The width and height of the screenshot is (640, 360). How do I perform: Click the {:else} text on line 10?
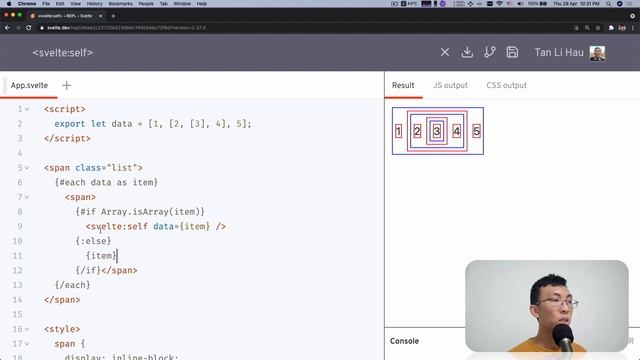(x=93, y=241)
